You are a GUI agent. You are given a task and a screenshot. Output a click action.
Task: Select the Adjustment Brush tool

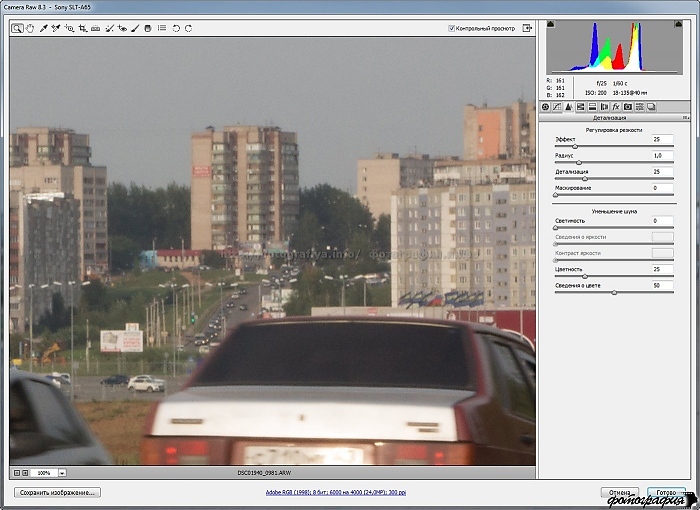[135, 29]
